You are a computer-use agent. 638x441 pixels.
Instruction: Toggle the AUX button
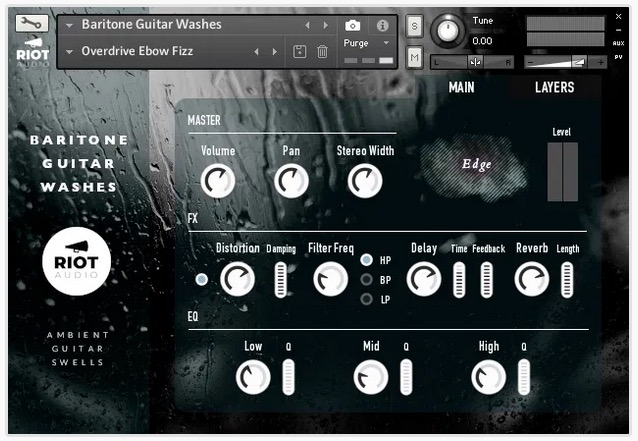click(x=618, y=43)
